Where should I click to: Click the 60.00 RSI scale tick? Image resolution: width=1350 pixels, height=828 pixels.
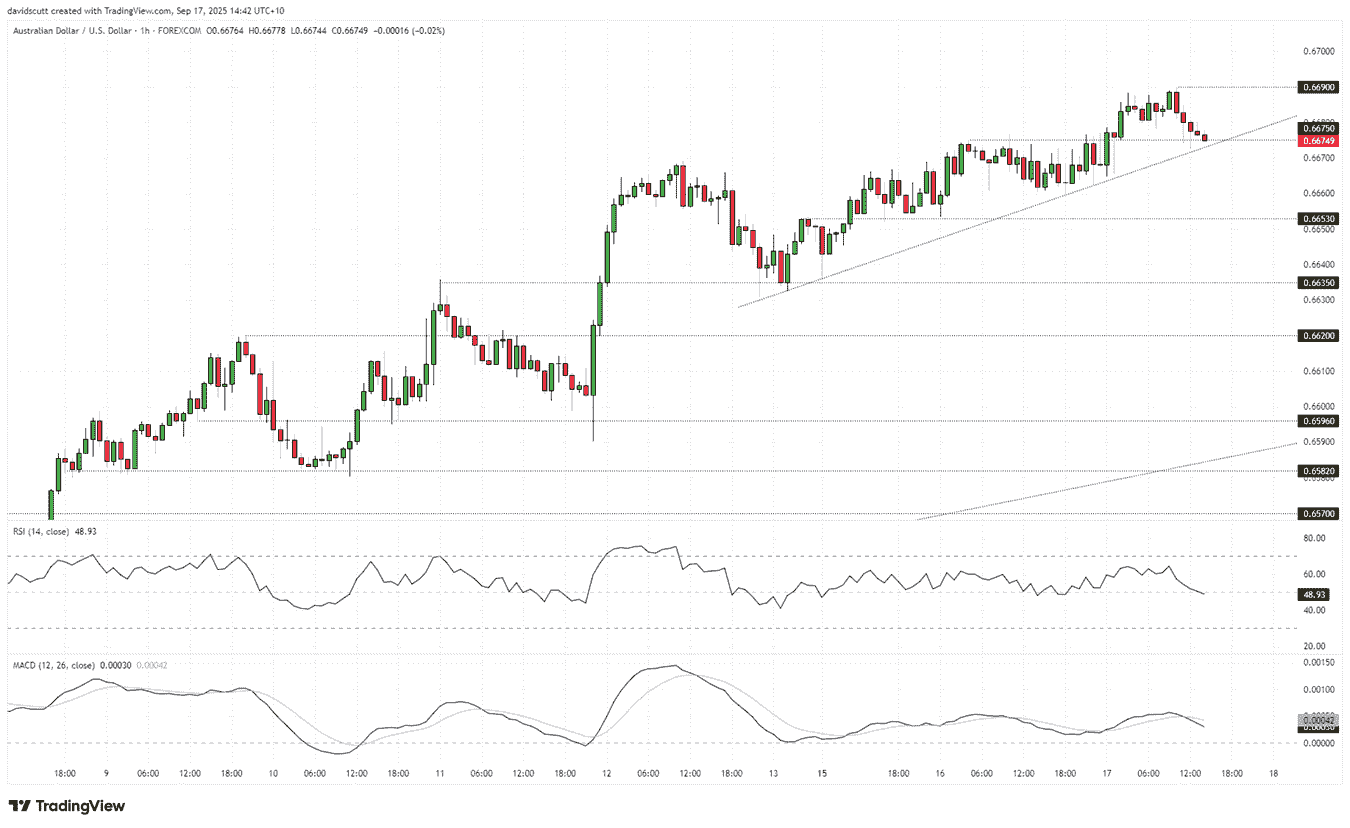1314,574
